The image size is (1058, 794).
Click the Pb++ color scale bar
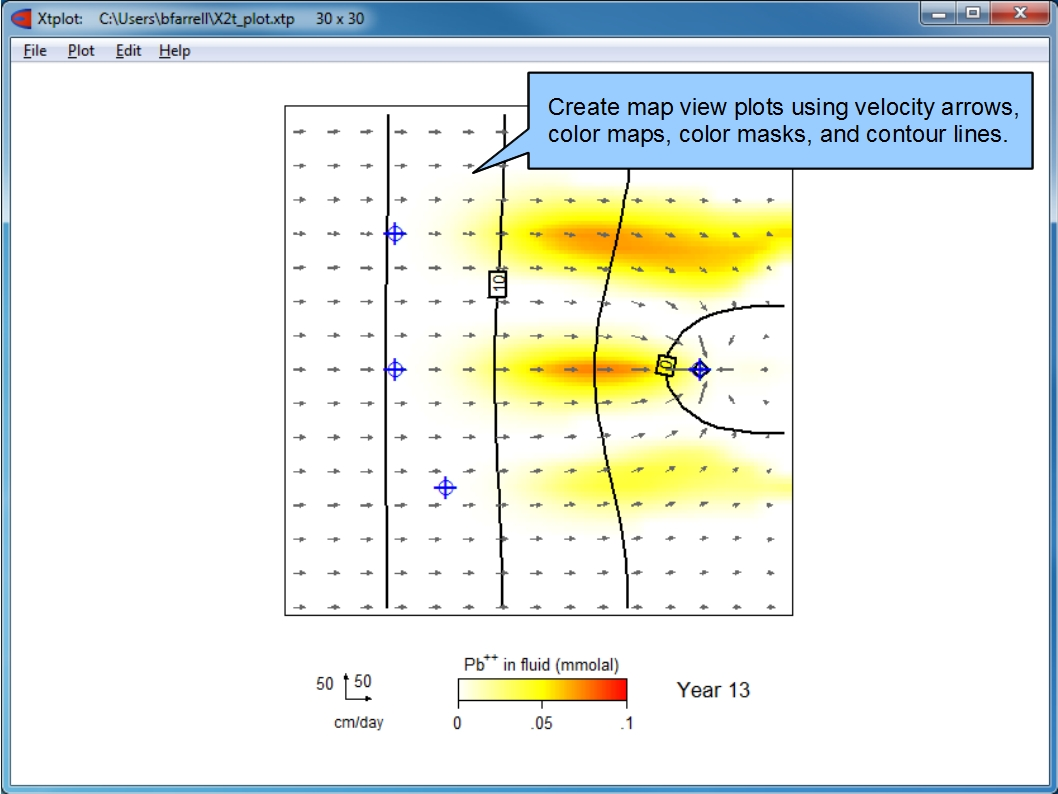point(542,690)
